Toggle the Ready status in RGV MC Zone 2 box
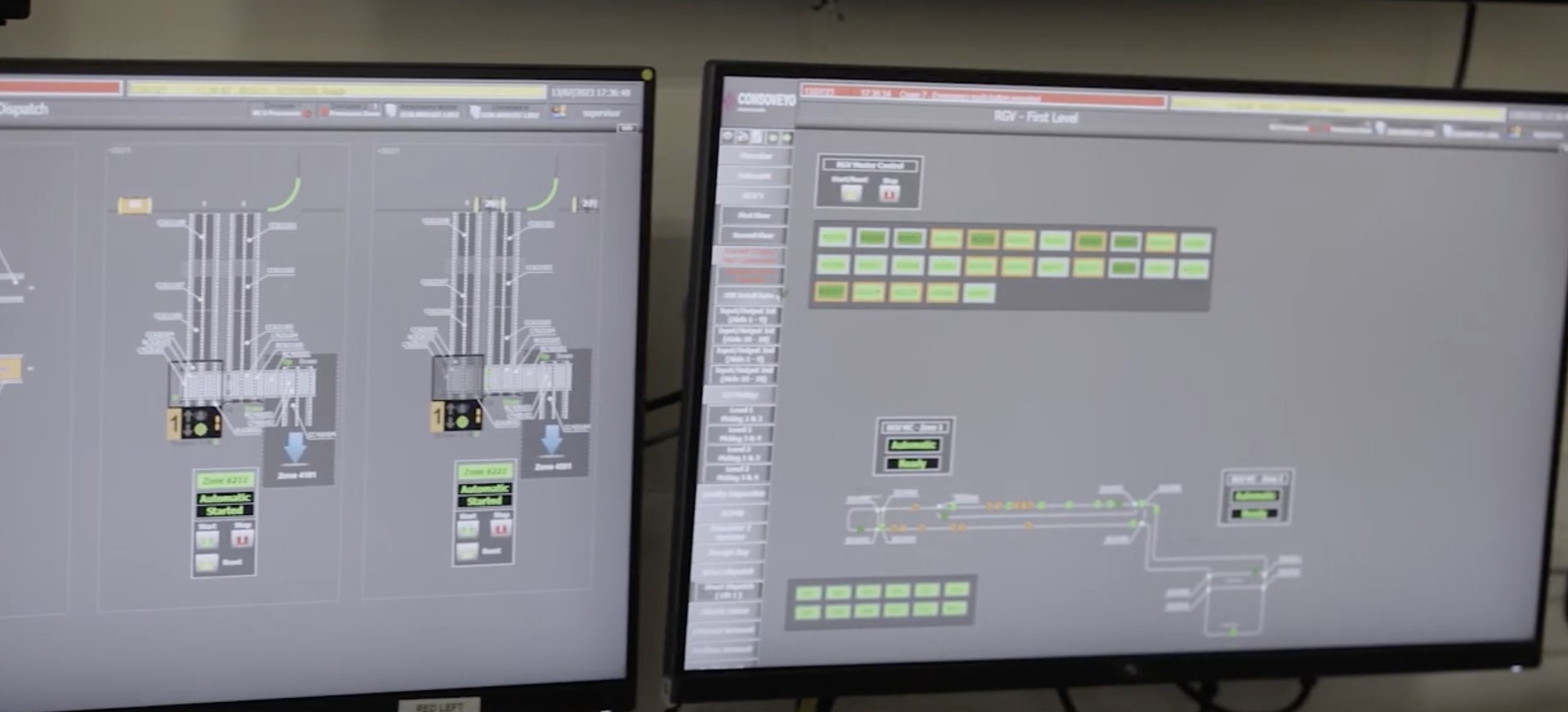Image resolution: width=1568 pixels, height=712 pixels. point(1254,514)
